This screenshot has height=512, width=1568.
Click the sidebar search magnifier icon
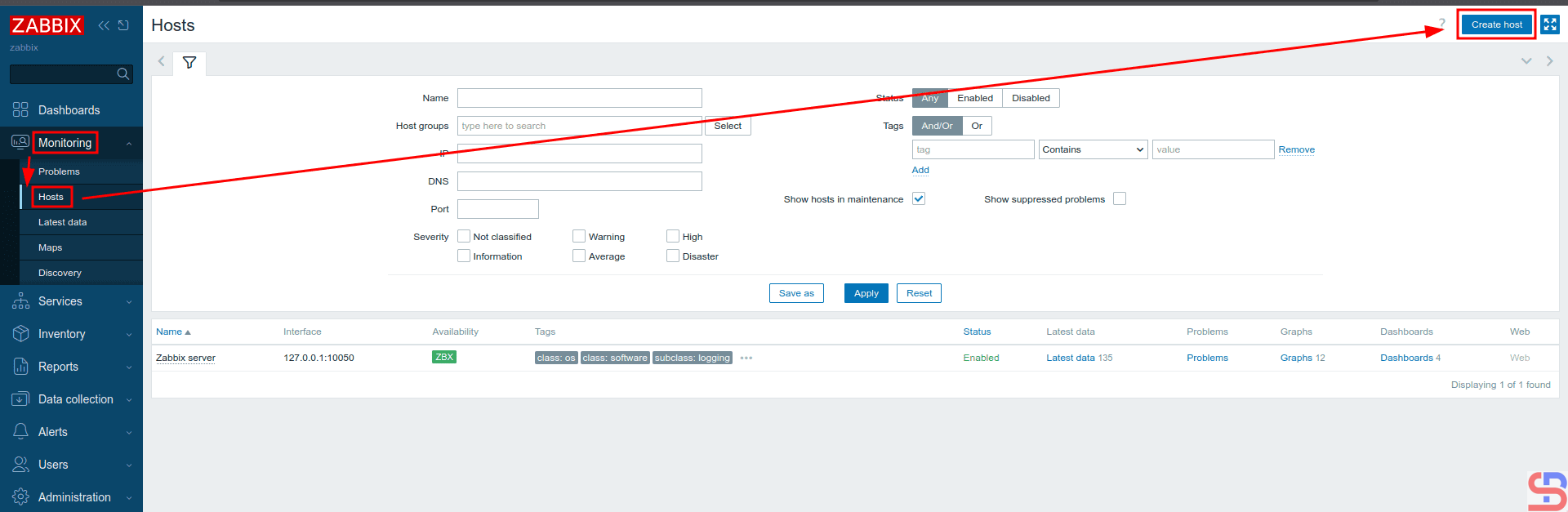point(122,74)
